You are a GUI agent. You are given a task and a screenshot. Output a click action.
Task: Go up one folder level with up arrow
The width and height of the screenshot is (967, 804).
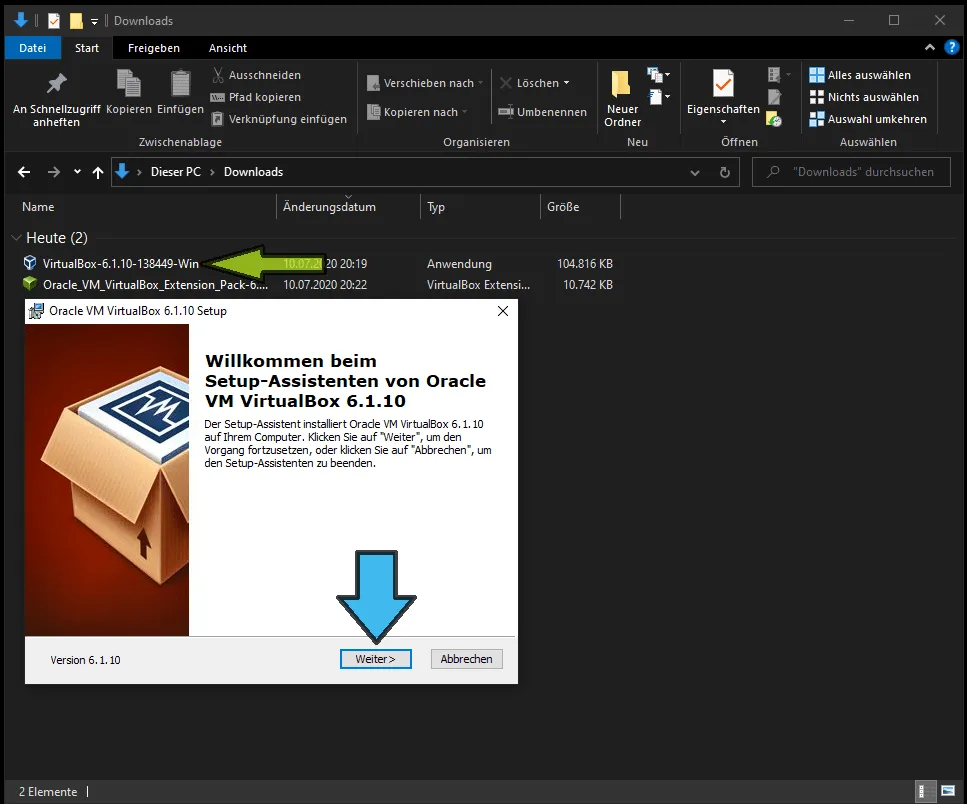97,172
